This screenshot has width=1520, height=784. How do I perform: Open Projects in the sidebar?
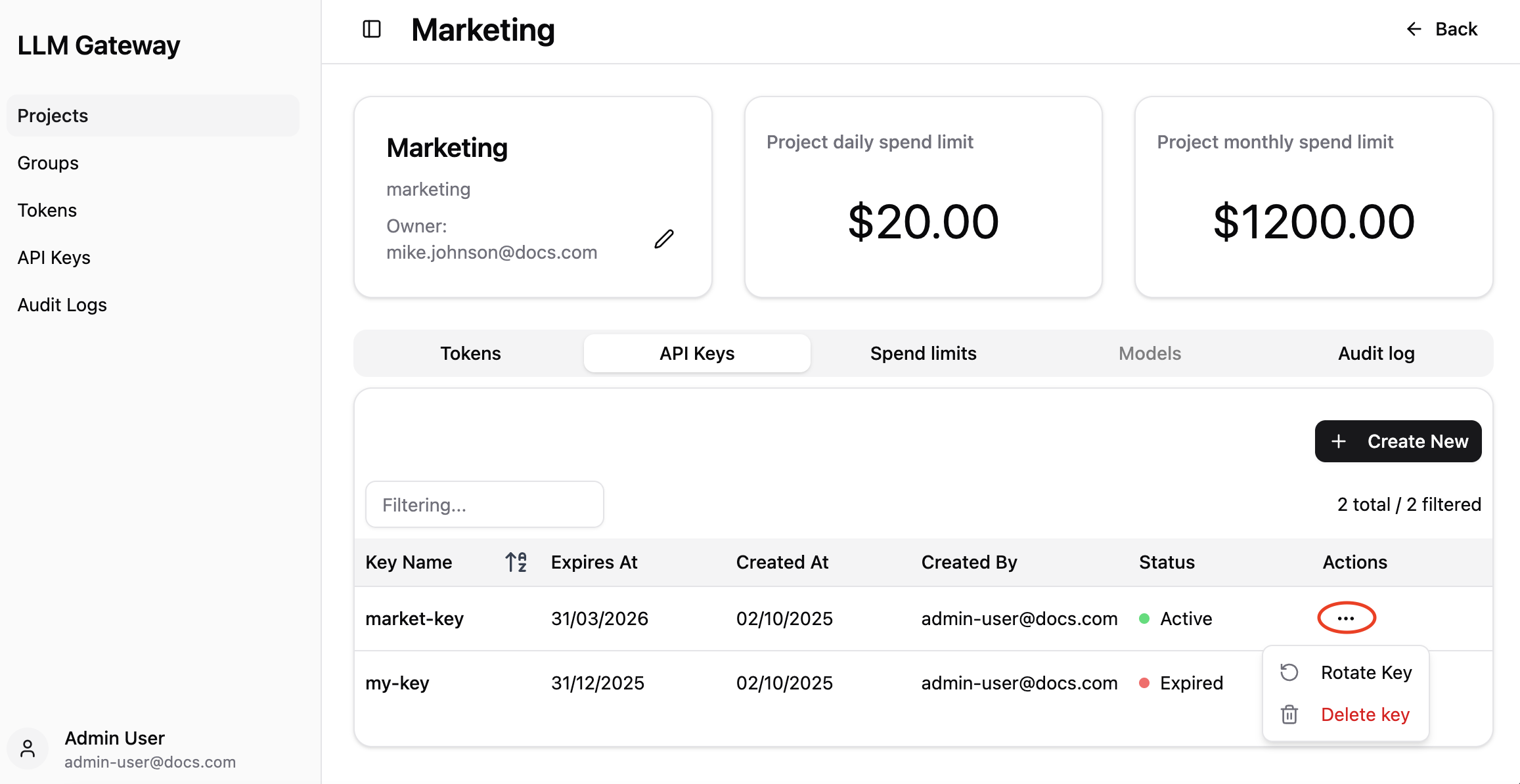[x=153, y=116]
